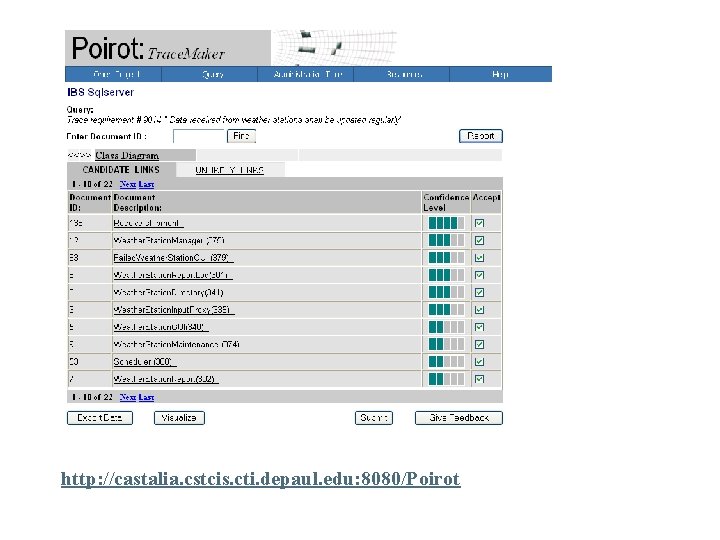The width and height of the screenshot is (720, 540).
Task: Uncheck Accept for WeatherStationManager row
Action: pos(479,241)
